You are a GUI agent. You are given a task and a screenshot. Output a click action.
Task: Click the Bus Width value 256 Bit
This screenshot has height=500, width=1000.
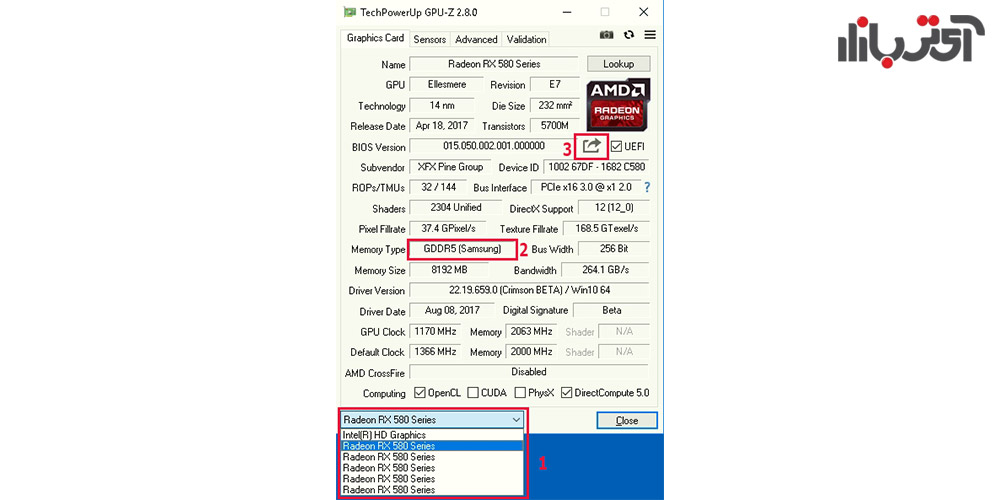[614, 249]
